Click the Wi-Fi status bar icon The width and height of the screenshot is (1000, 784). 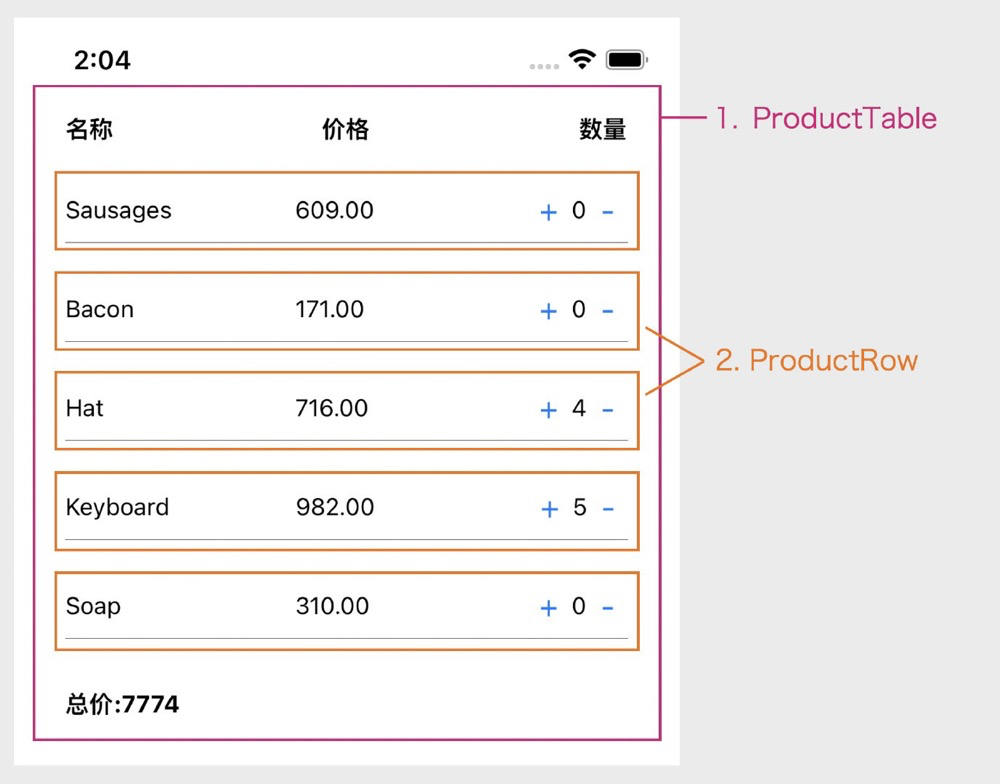pos(582,59)
